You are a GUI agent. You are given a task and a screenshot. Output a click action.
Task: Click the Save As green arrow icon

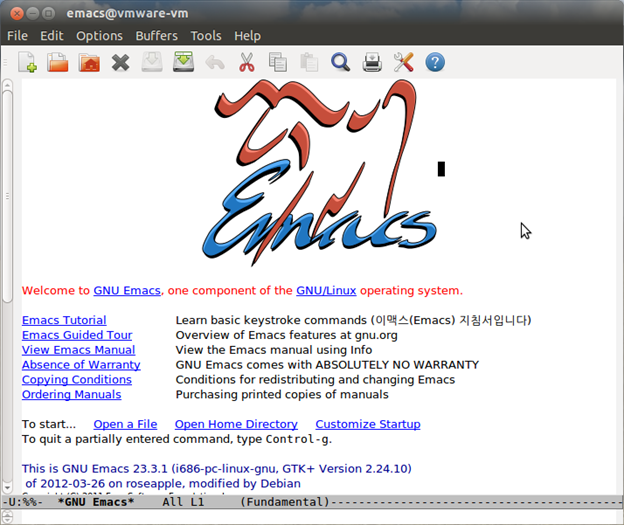point(183,62)
